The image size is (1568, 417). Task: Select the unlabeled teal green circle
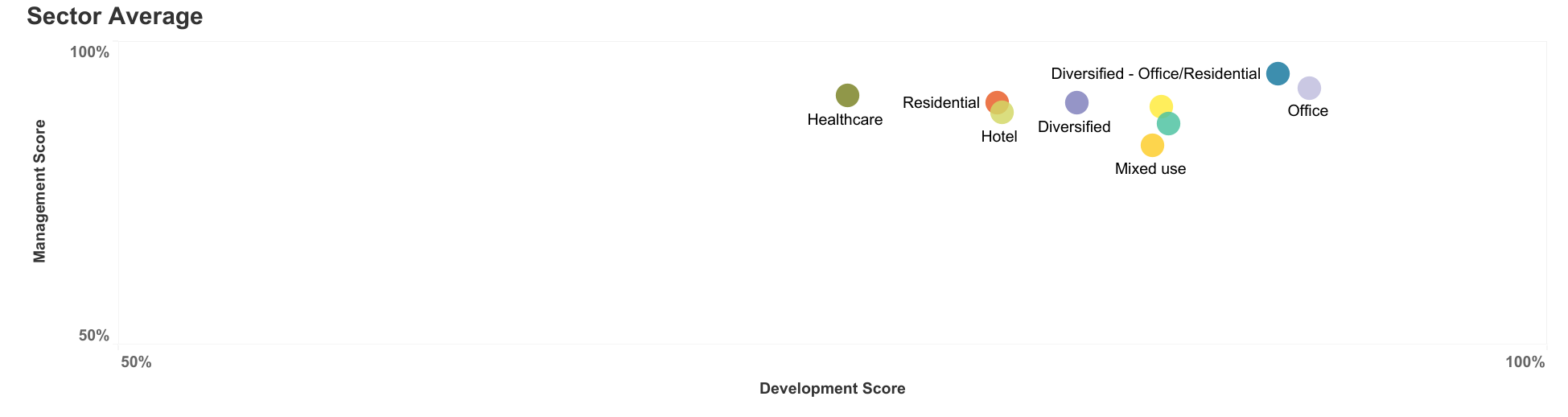[1168, 123]
